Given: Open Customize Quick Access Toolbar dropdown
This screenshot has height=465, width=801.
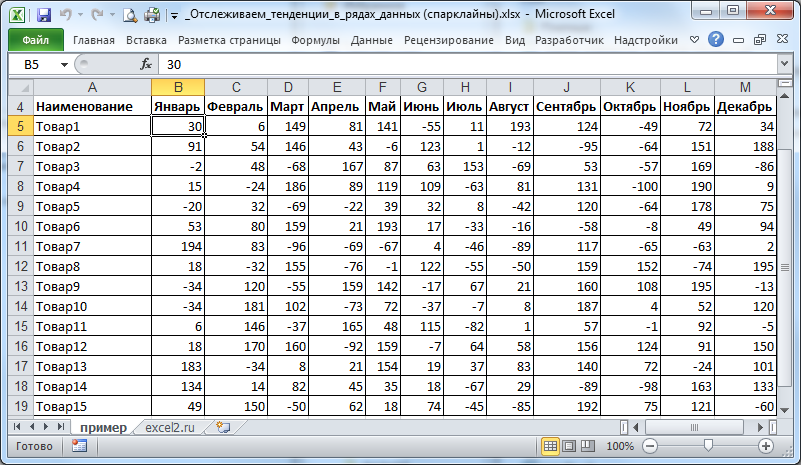Looking at the screenshot, I should [175, 16].
